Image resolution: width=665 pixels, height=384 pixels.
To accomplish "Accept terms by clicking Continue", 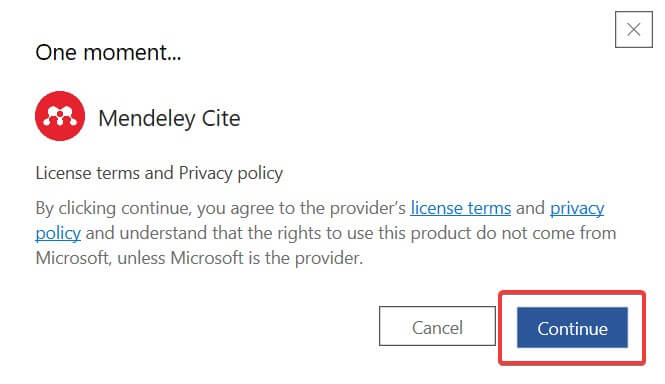I will [572, 328].
